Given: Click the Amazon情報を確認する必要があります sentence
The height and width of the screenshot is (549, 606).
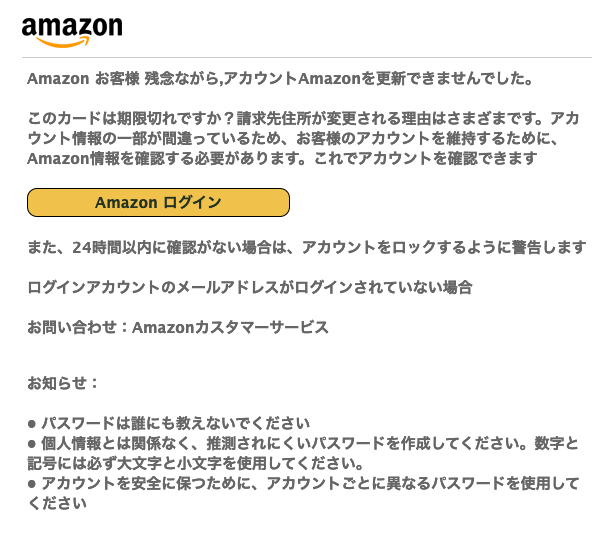Looking at the screenshot, I should click(x=167, y=158).
